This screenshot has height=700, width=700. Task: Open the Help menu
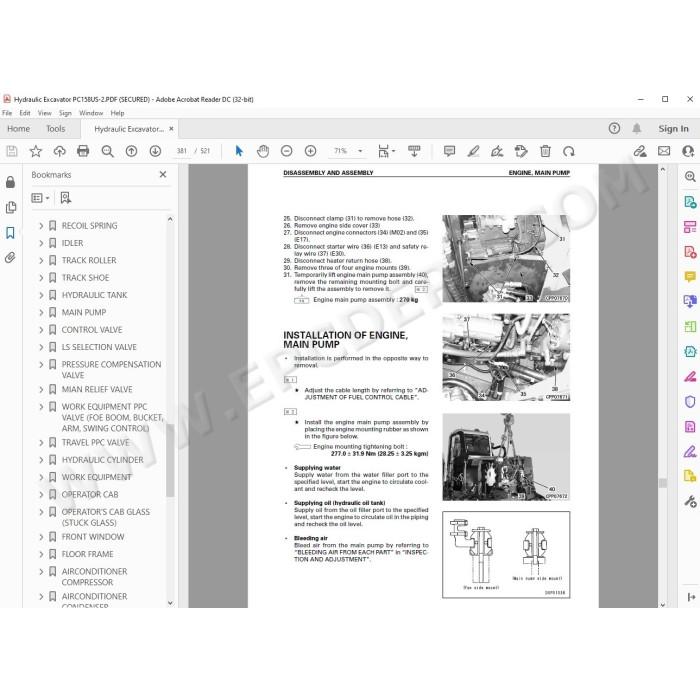[x=117, y=113]
